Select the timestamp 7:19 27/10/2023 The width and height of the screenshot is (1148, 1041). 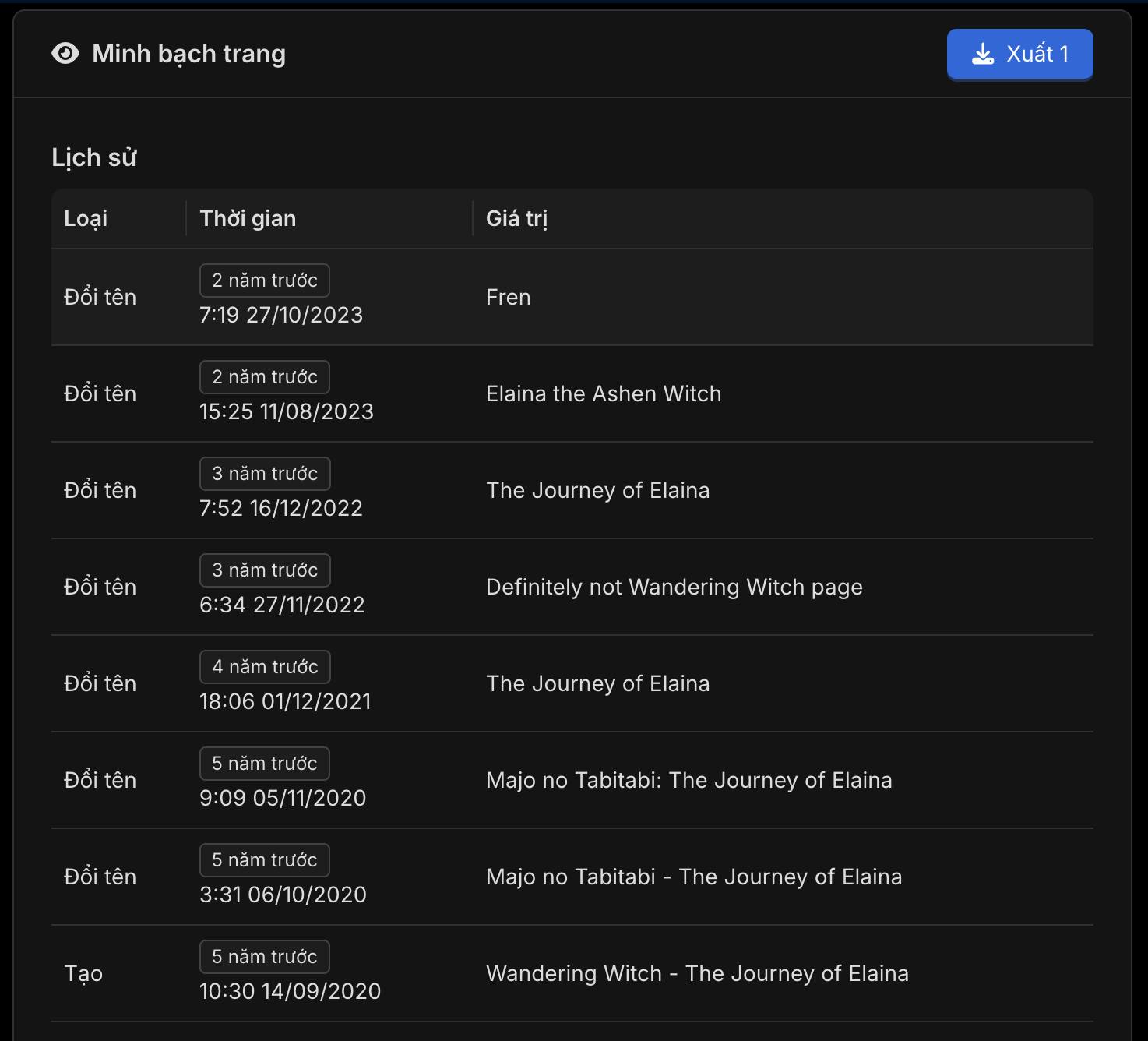click(x=281, y=315)
